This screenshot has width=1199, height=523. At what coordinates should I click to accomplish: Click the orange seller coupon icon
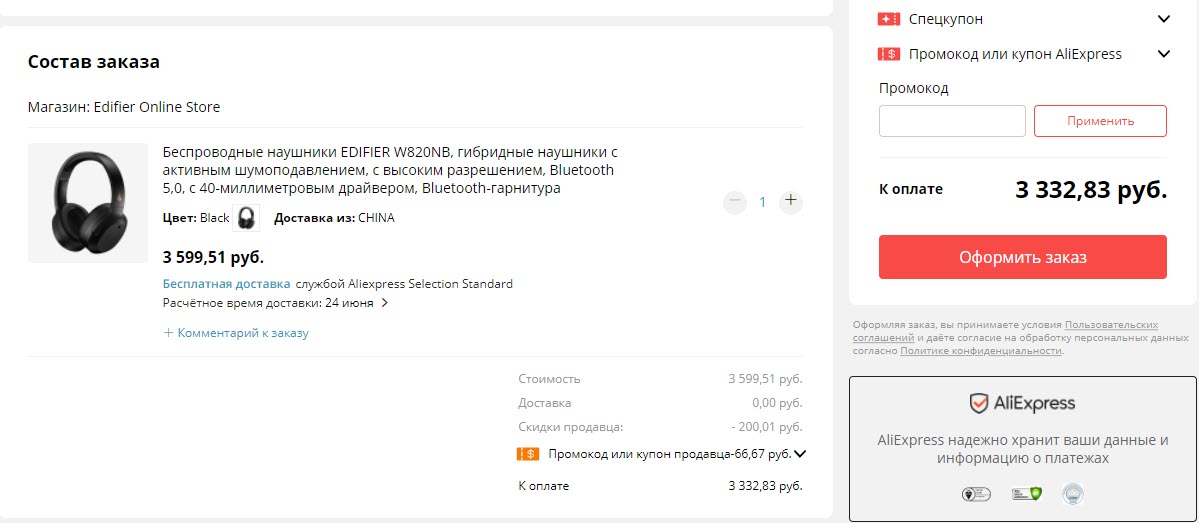coord(528,454)
